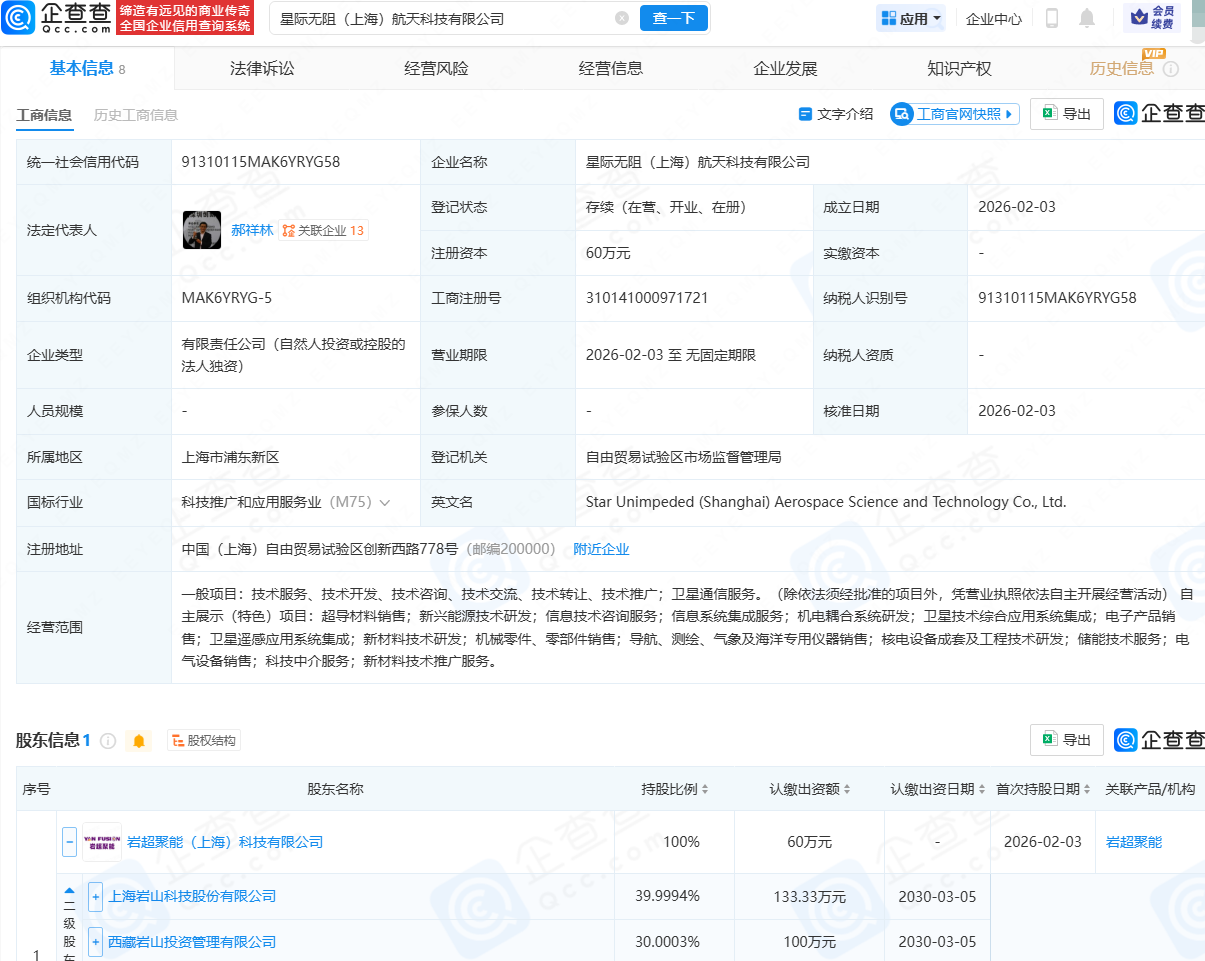
Task: Export basic info via the Excel 导出 icon
Action: click(1066, 113)
